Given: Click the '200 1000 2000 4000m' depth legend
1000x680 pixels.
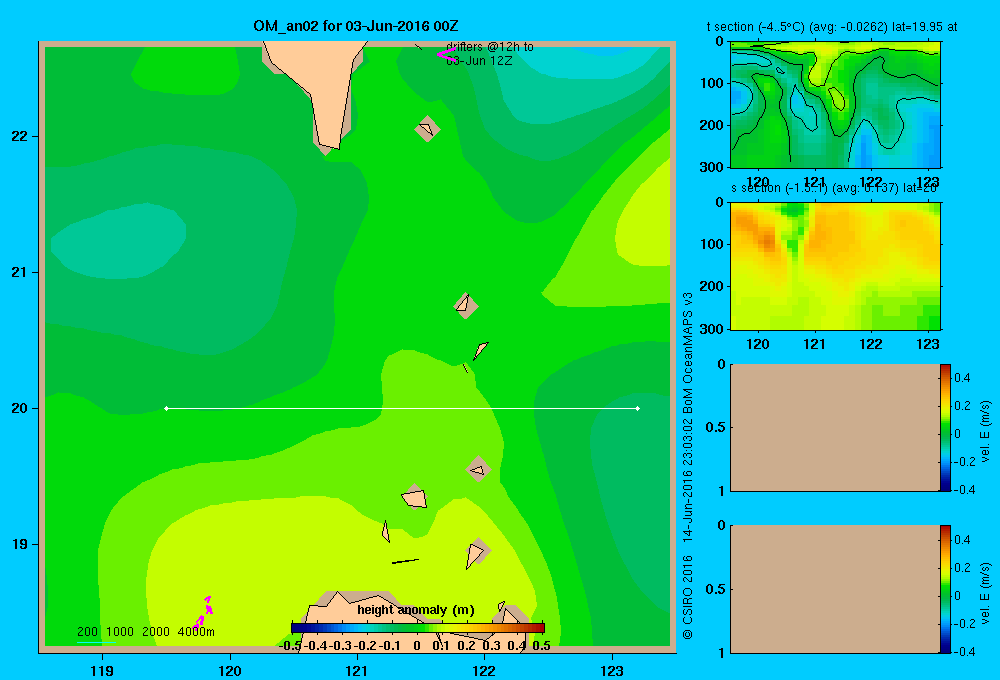Looking at the screenshot, I should click(x=145, y=632).
